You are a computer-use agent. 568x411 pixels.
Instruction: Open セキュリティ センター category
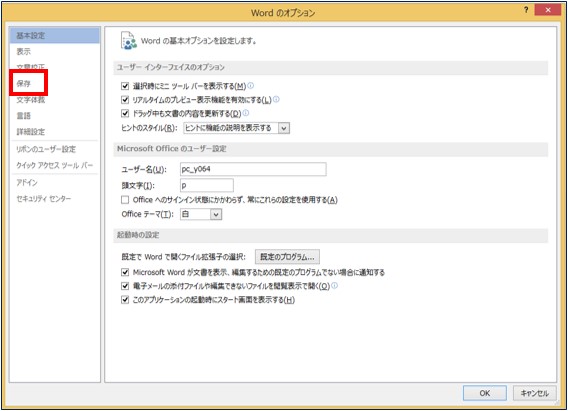(44, 198)
